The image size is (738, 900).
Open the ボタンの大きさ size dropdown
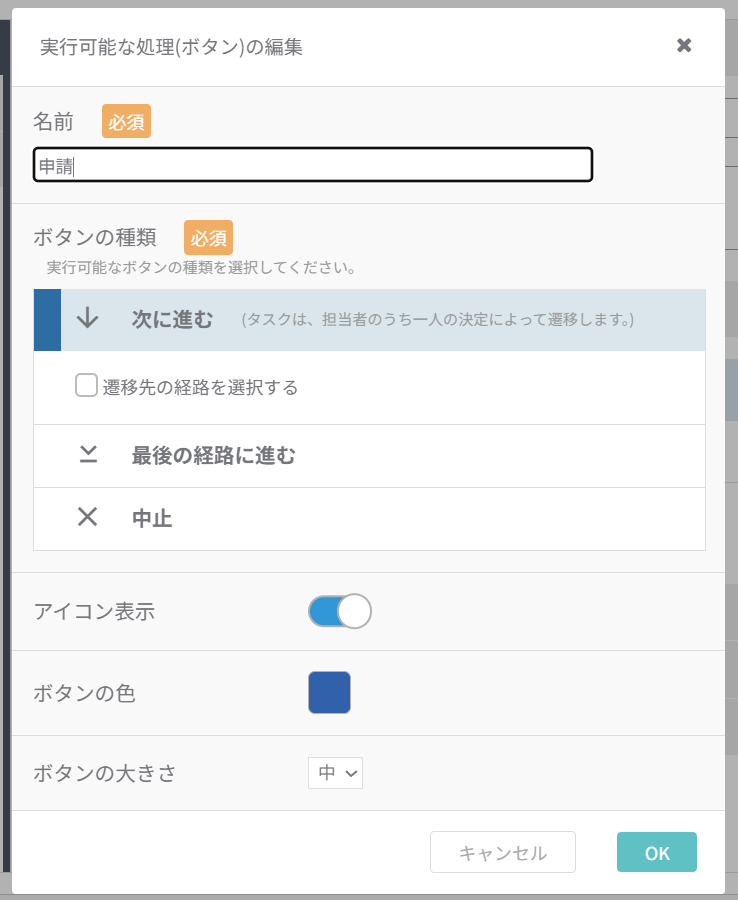pos(335,773)
